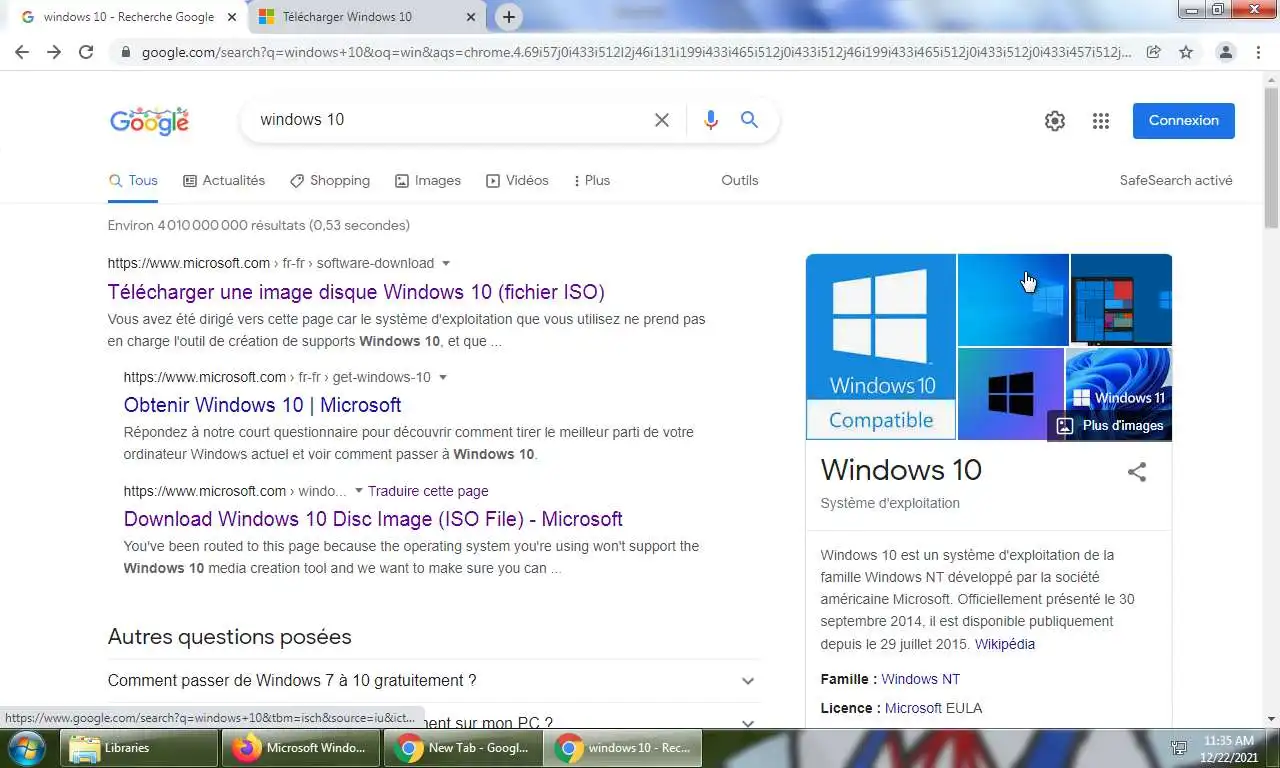This screenshot has width=1280, height=768.
Task: Click the share page icon in address bar
Action: 1153,52
